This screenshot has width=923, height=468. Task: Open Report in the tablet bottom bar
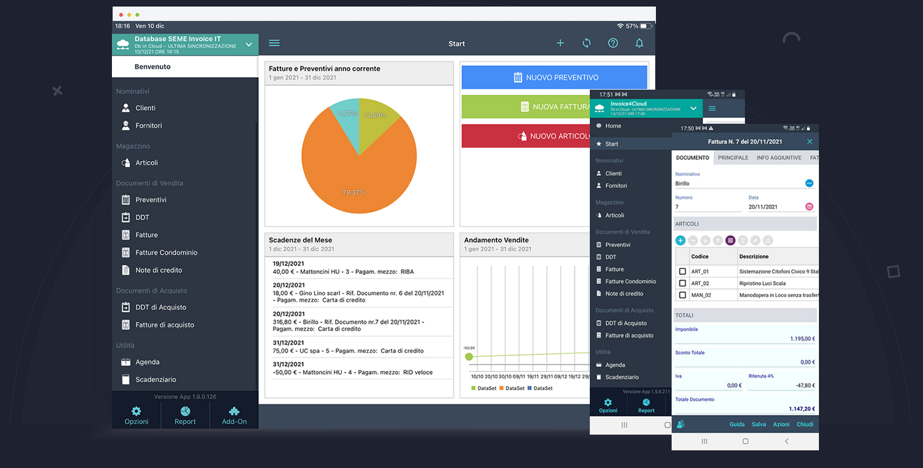[x=185, y=415]
